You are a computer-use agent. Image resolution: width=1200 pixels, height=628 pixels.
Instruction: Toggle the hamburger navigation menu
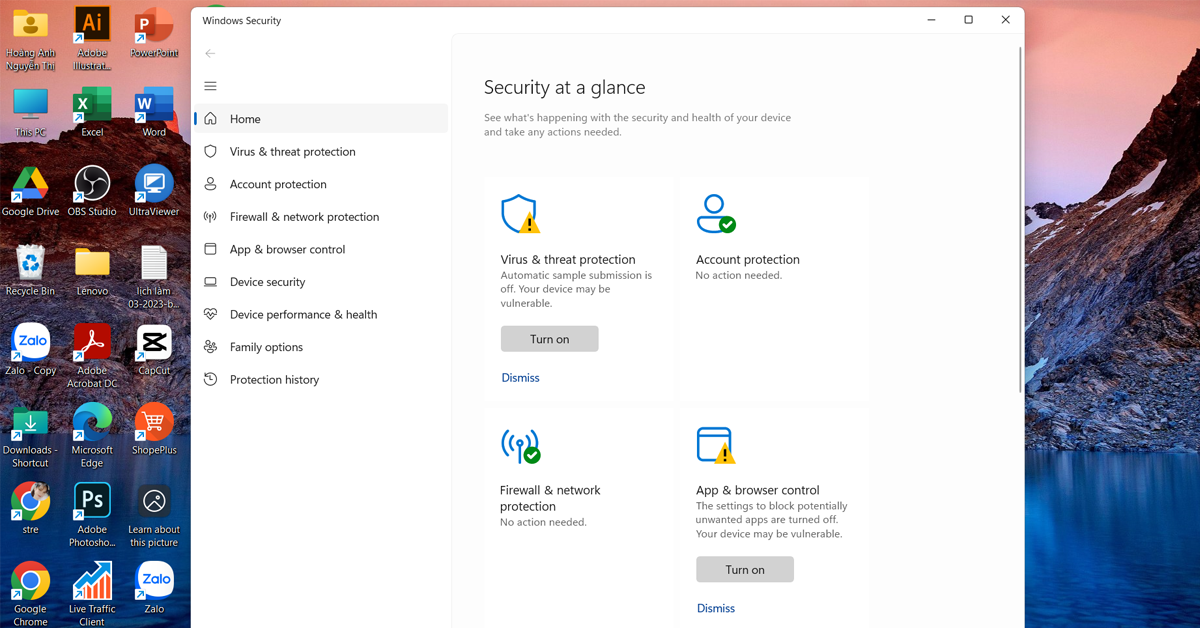click(x=210, y=86)
